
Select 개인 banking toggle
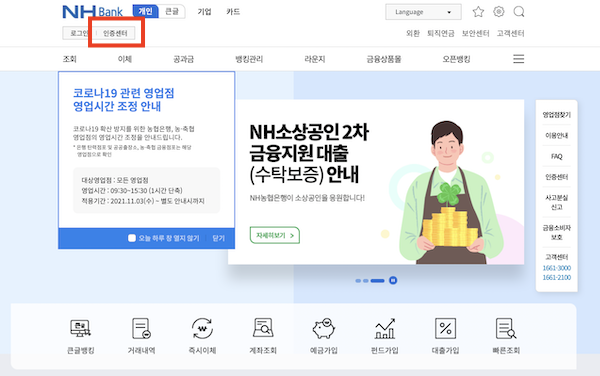click(145, 11)
